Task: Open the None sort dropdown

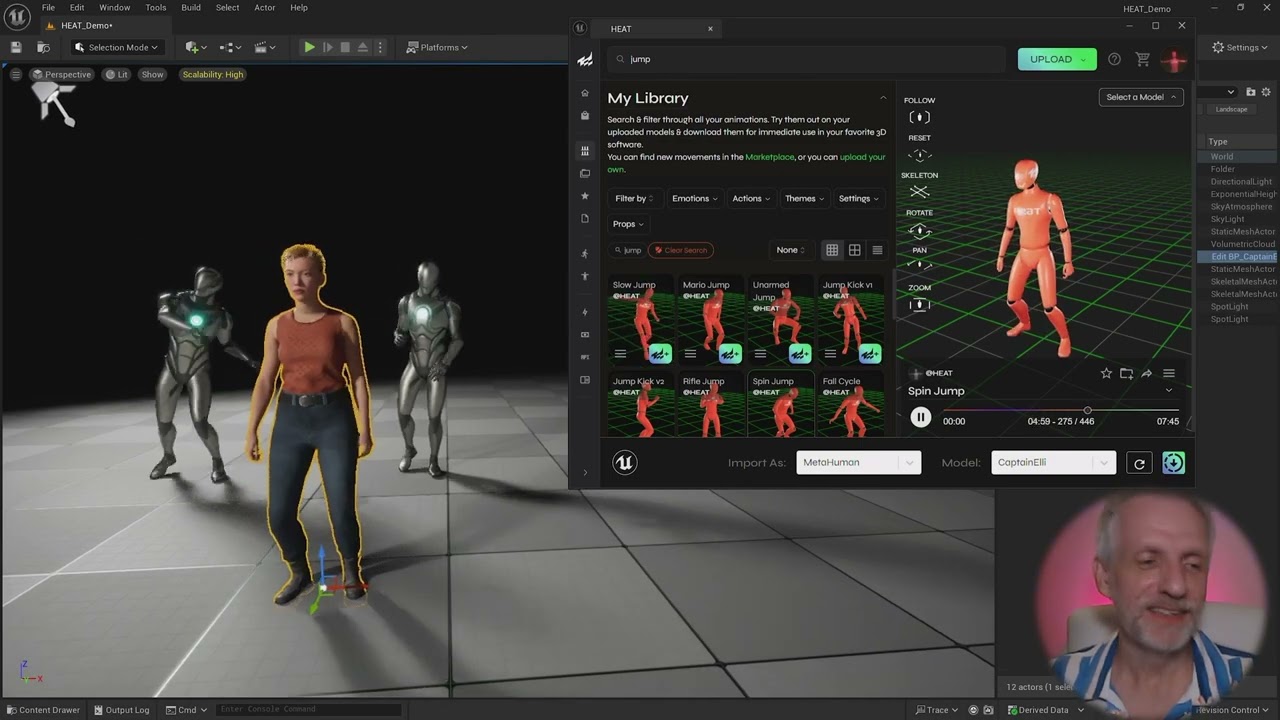Action: [791, 250]
